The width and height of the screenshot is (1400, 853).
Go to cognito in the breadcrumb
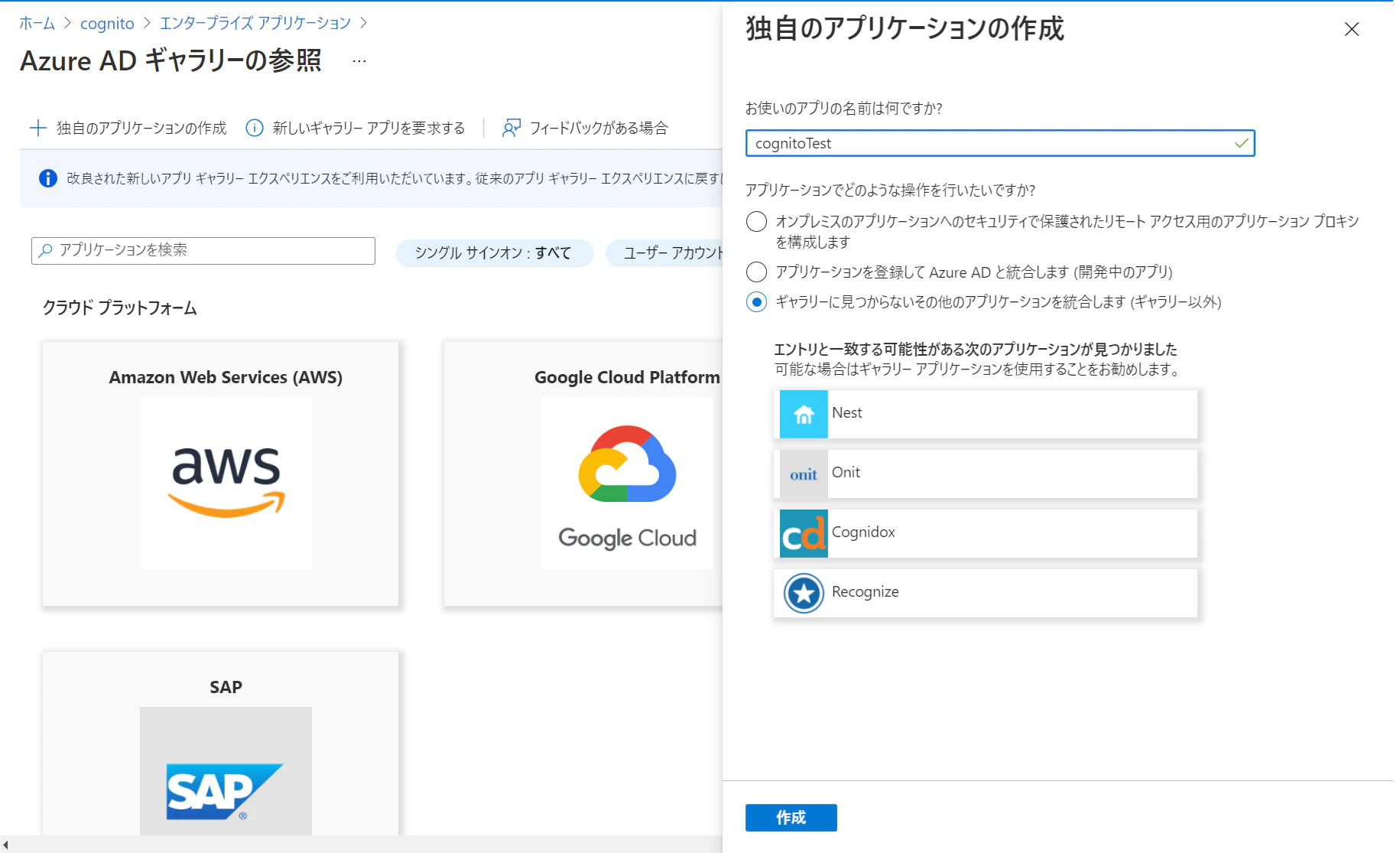(x=107, y=23)
